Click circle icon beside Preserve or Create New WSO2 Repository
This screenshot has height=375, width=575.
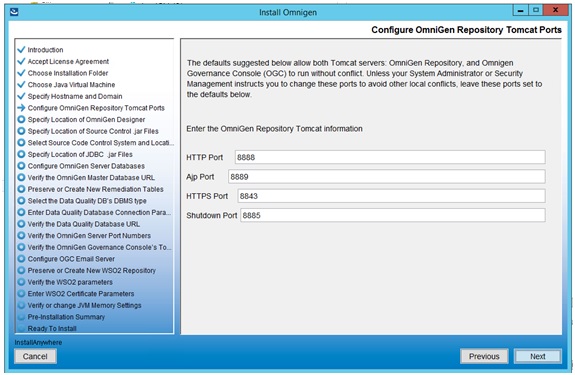[21, 271]
